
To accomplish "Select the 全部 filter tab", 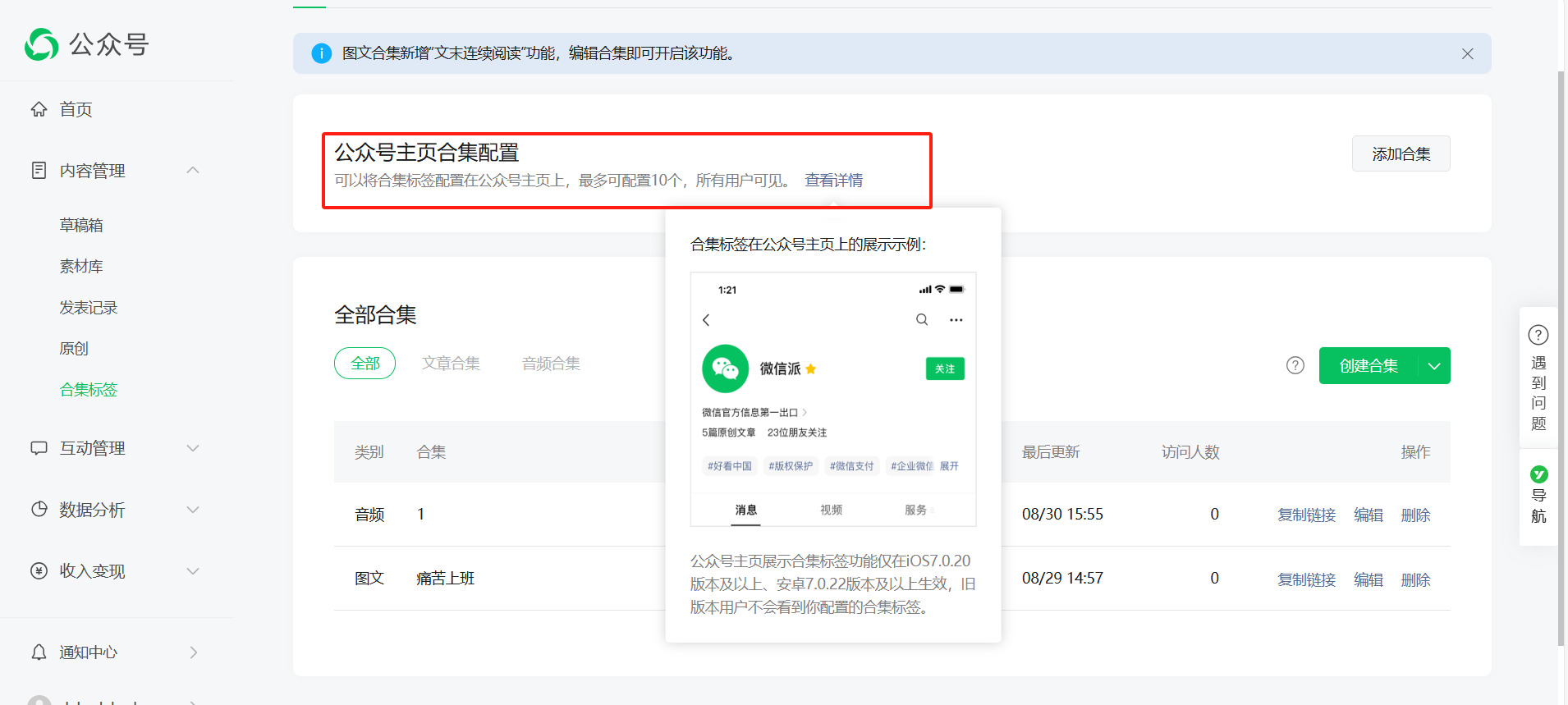I will tap(364, 363).
